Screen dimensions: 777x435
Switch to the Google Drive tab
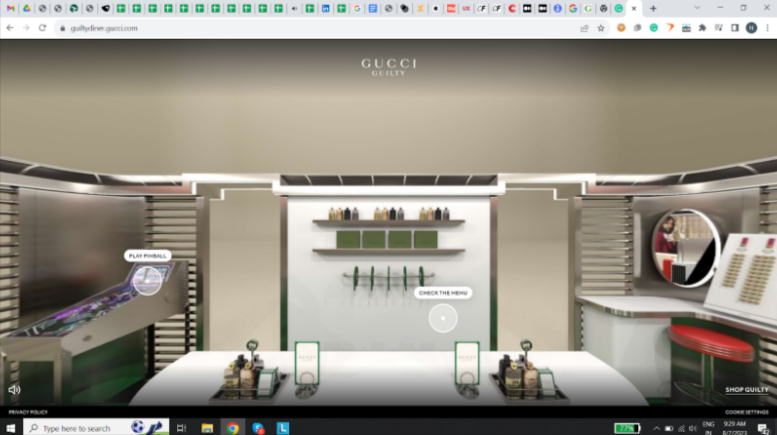(26, 8)
